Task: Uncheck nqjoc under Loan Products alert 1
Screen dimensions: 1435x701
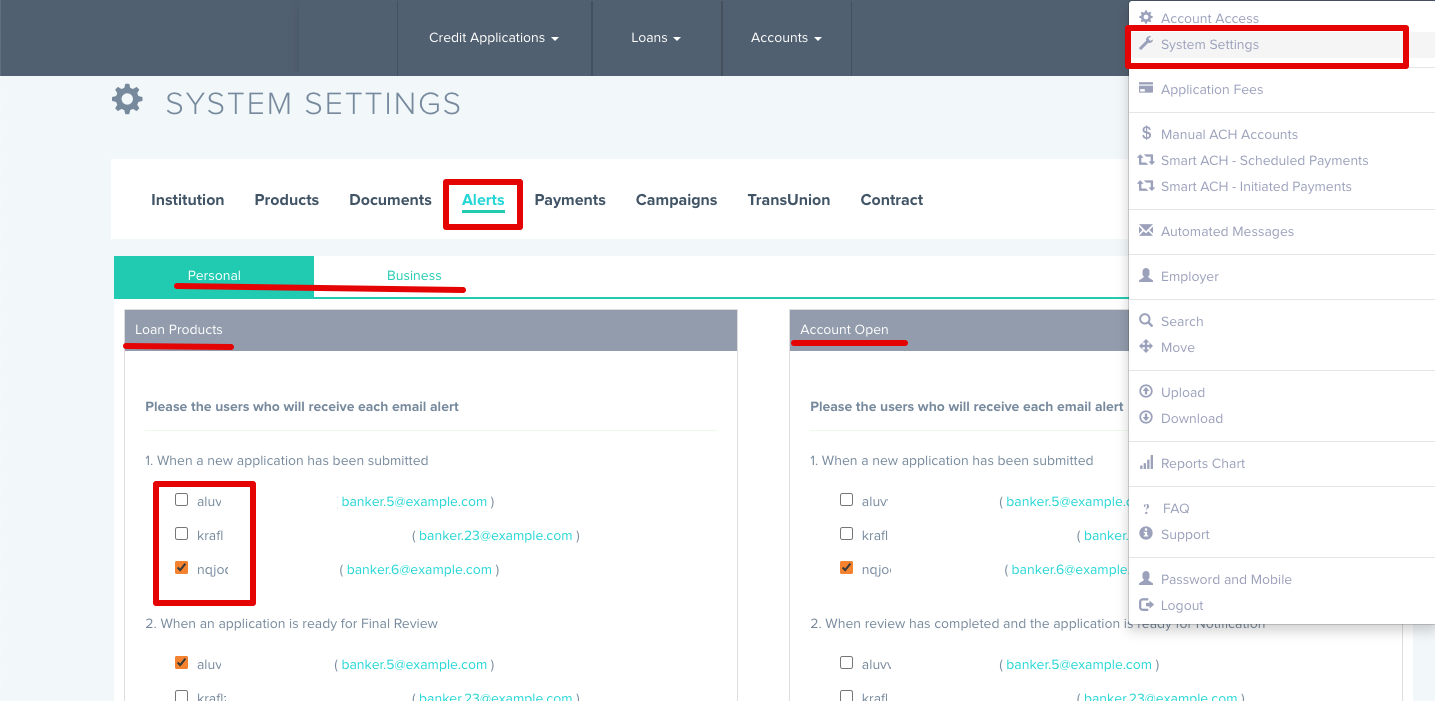Action: click(x=181, y=568)
